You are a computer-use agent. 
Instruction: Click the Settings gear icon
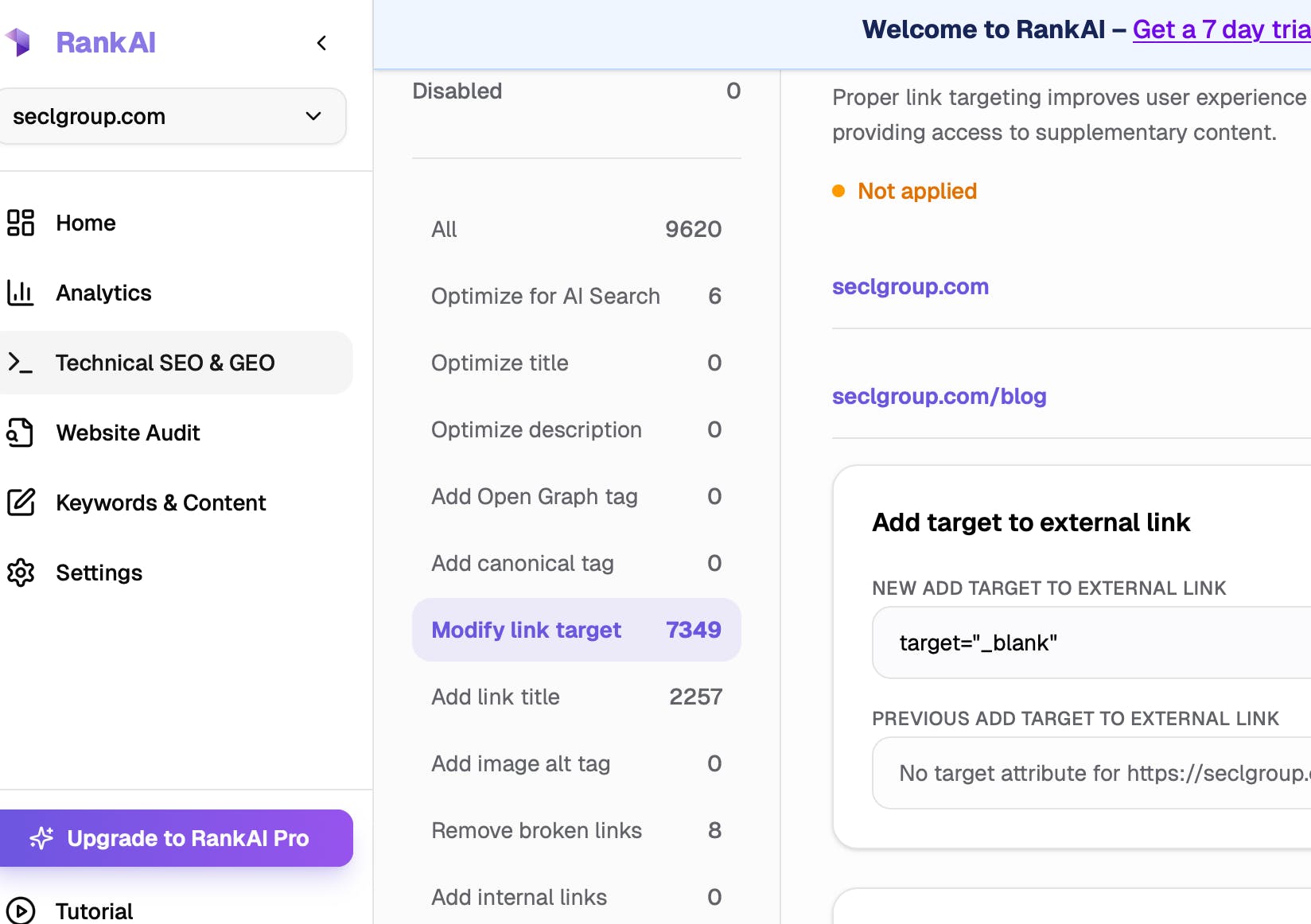coord(21,573)
